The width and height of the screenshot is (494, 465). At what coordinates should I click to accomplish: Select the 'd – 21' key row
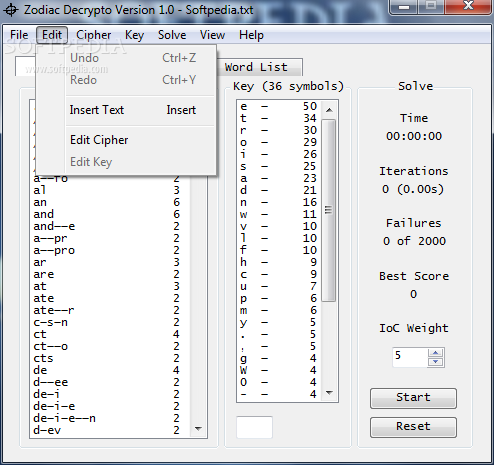[279, 190]
